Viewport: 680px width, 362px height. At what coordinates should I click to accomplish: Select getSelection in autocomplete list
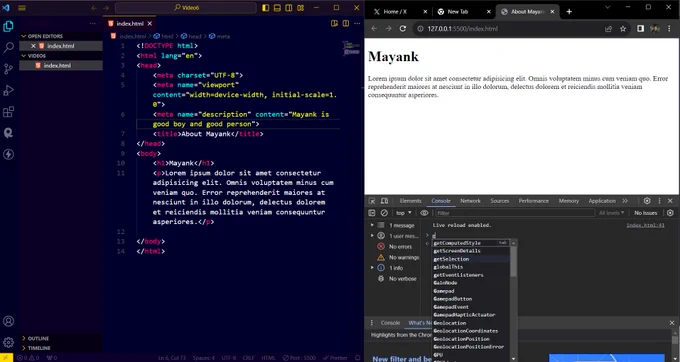[451, 259]
